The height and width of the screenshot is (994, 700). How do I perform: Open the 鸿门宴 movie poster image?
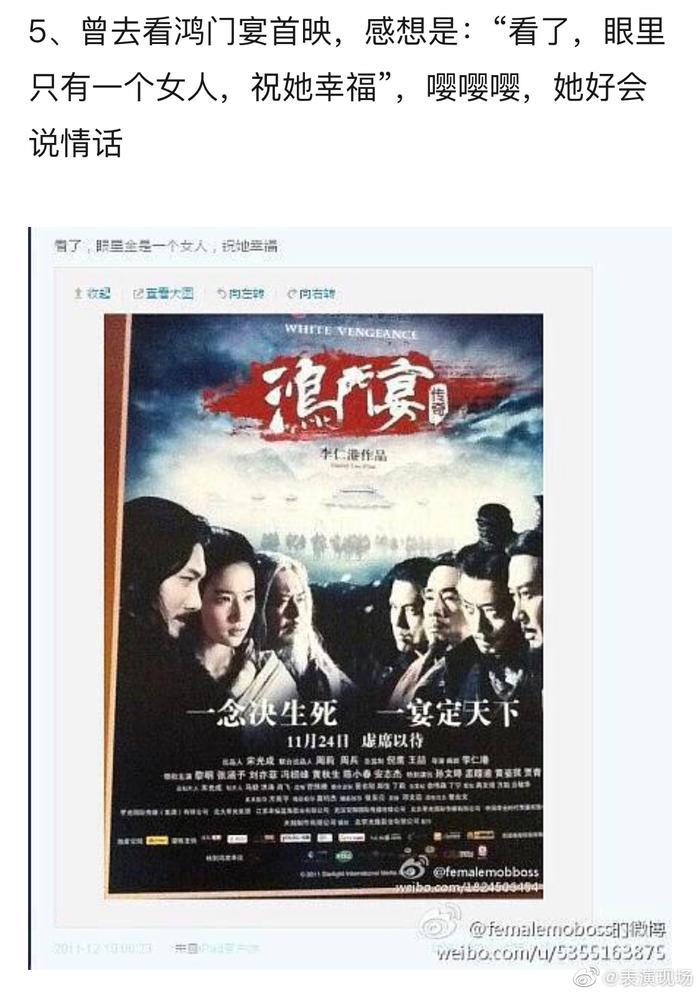(323, 604)
